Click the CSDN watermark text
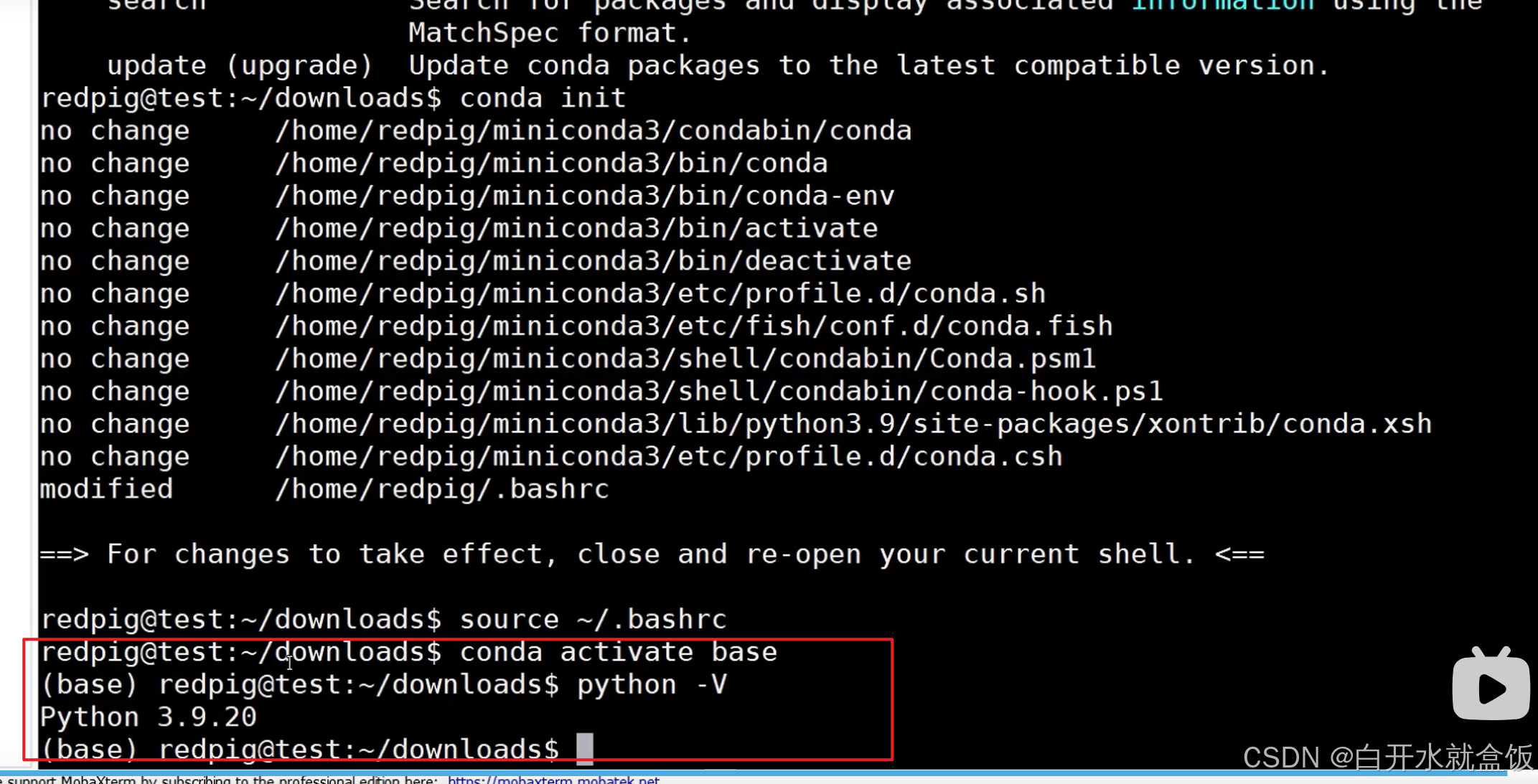 1387,757
